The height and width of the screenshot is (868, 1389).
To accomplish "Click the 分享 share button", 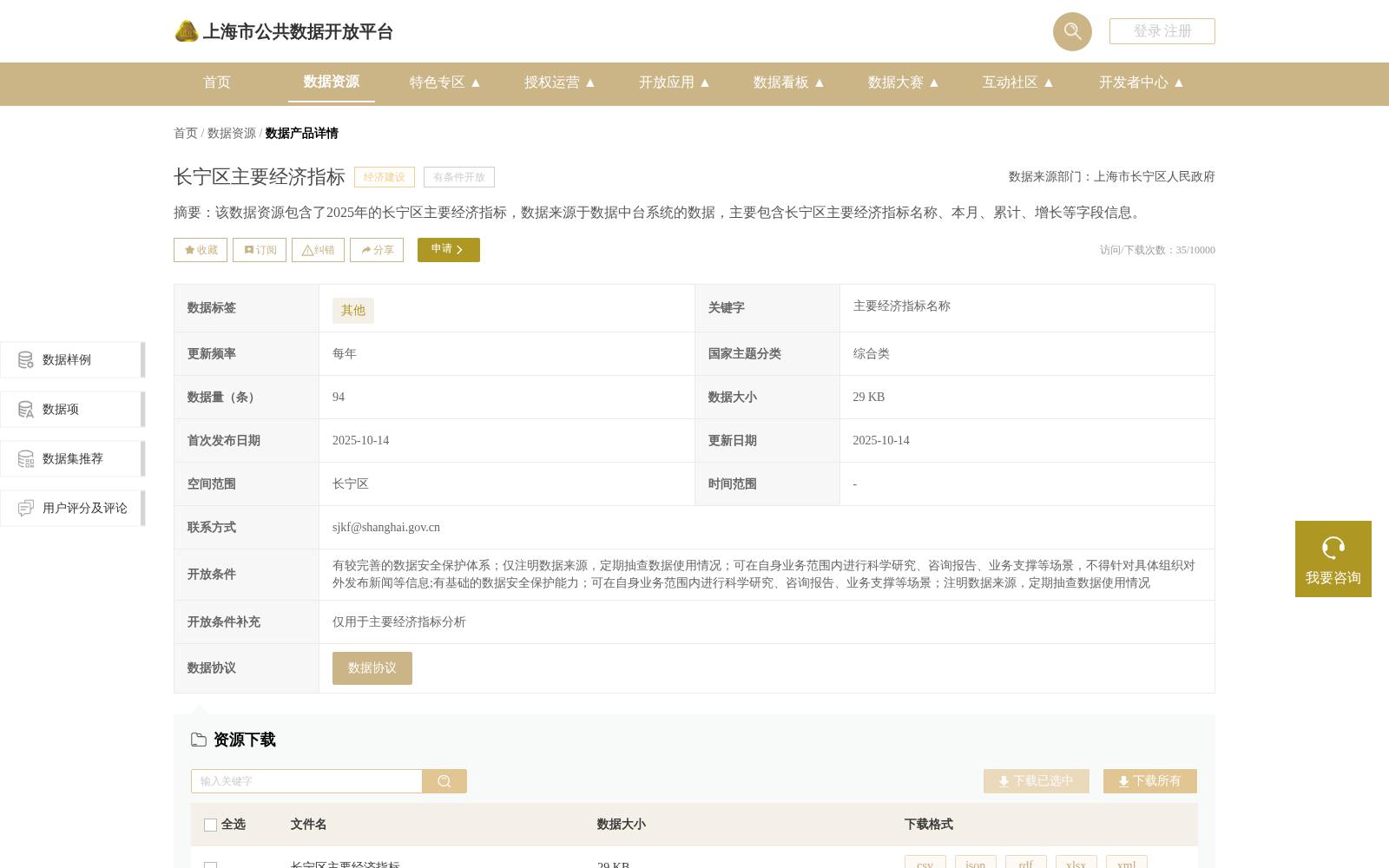I will pyautogui.click(x=377, y=250).
